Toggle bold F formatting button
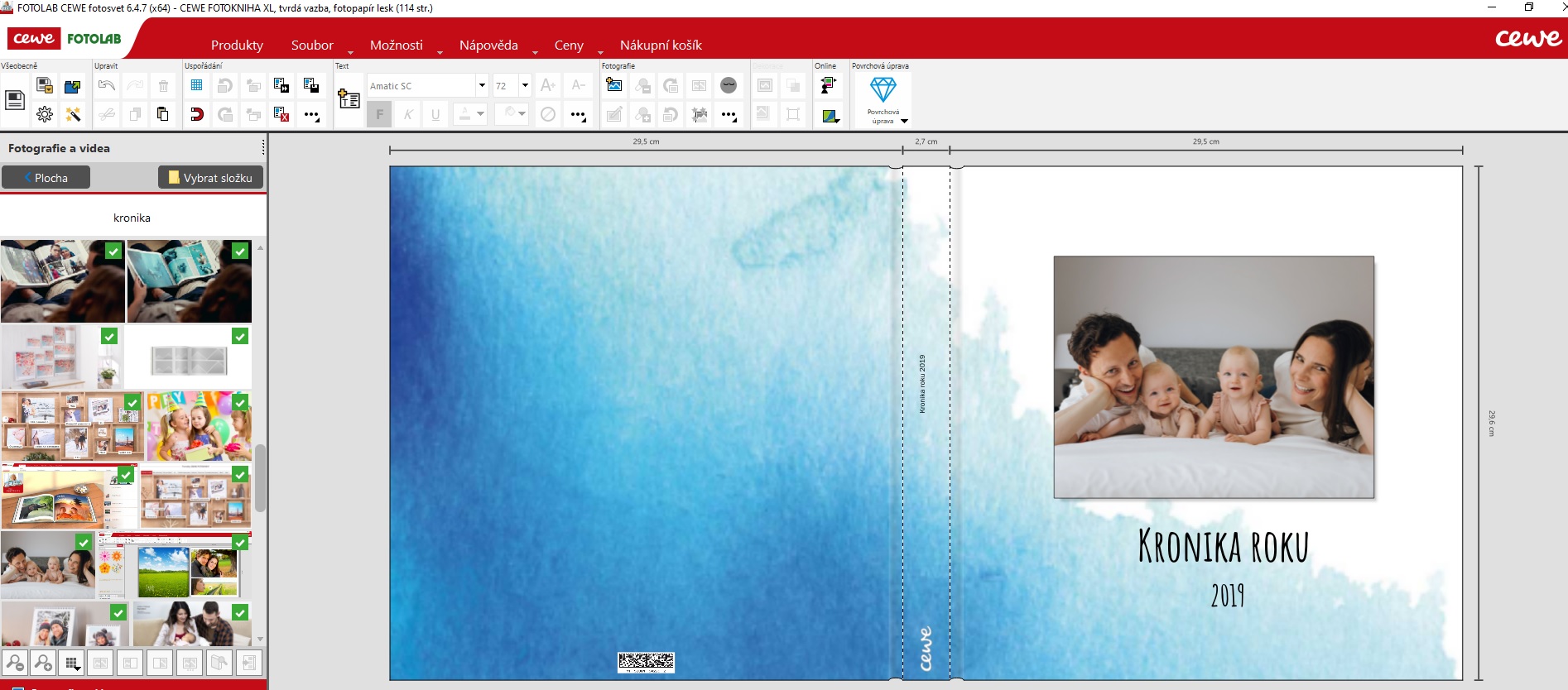This screenshot has height=690, width=1568. (379, 114)
